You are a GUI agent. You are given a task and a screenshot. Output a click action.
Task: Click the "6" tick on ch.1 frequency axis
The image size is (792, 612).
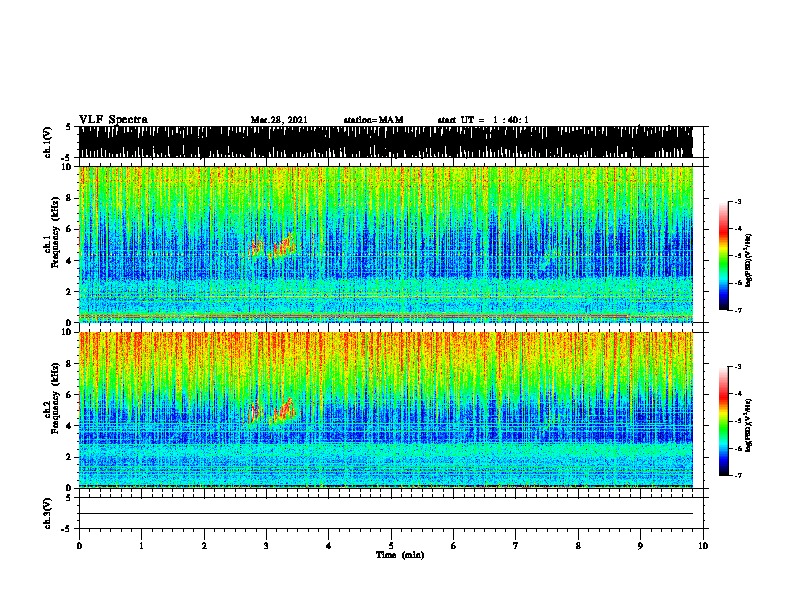tap(69, 229)
